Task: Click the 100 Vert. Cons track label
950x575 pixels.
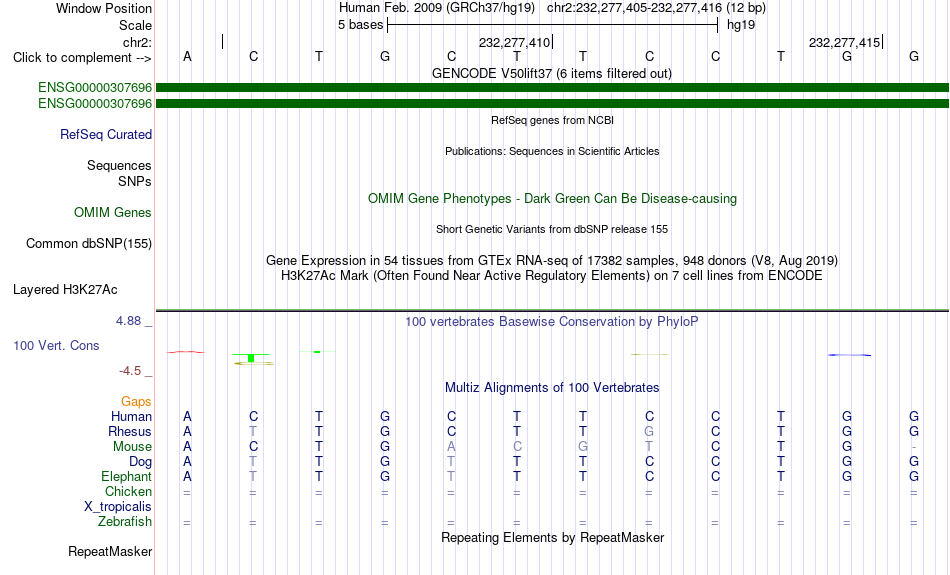Action: (x=56, y=345)
